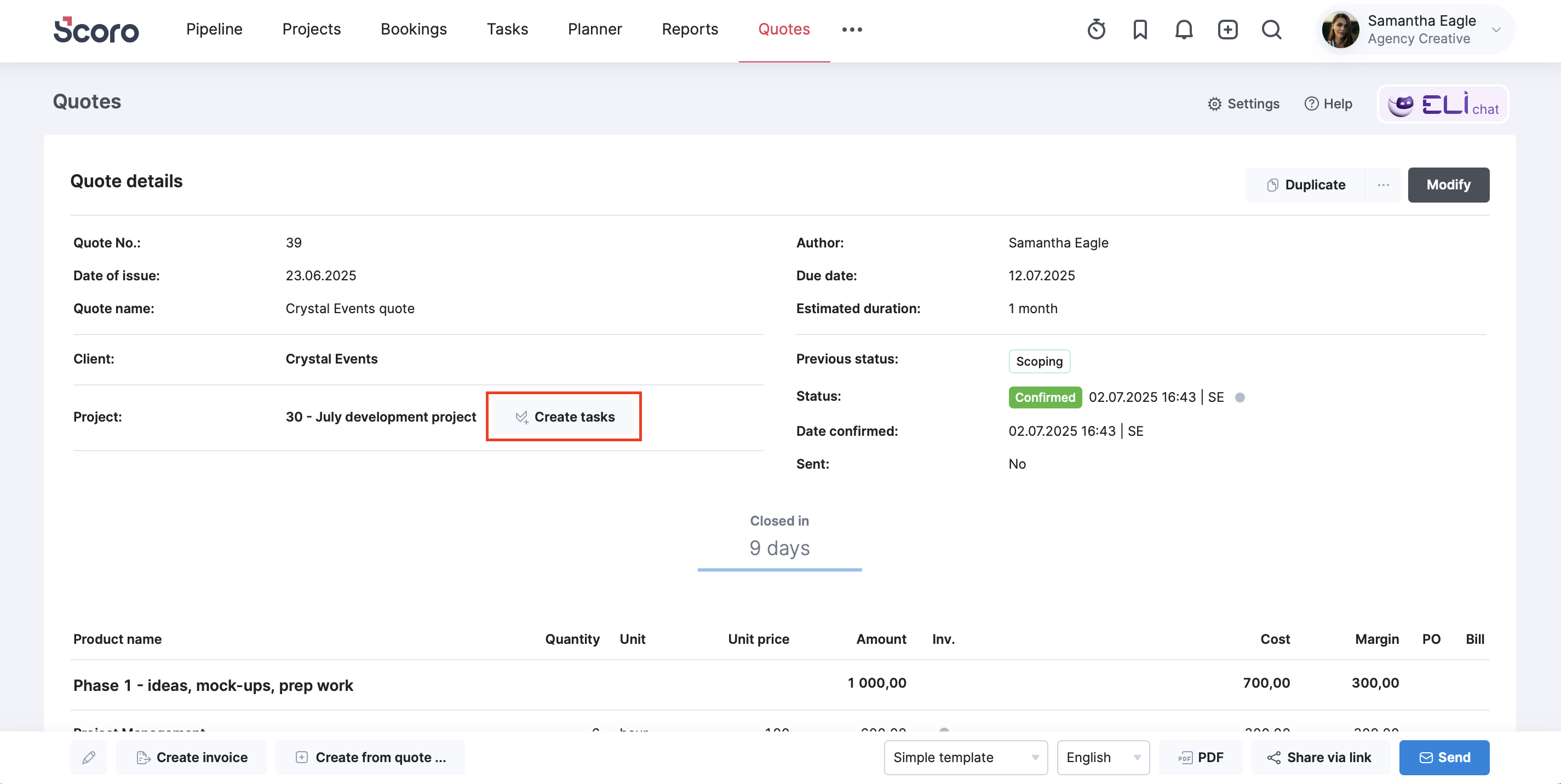
Task: Click the Create tasks button
Action: pos(564,417)
